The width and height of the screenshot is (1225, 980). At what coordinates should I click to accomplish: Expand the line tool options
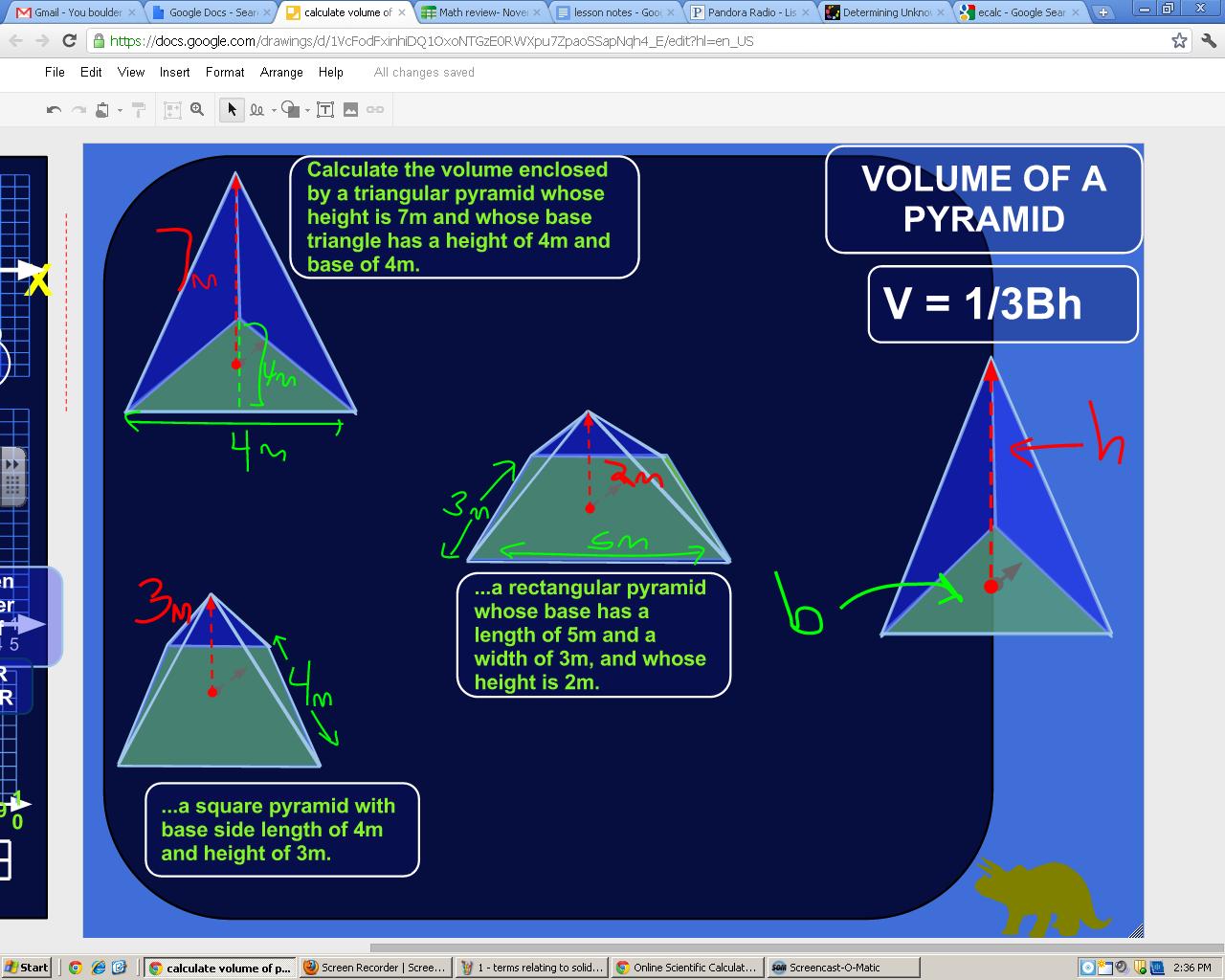click(x=272, y=108)
